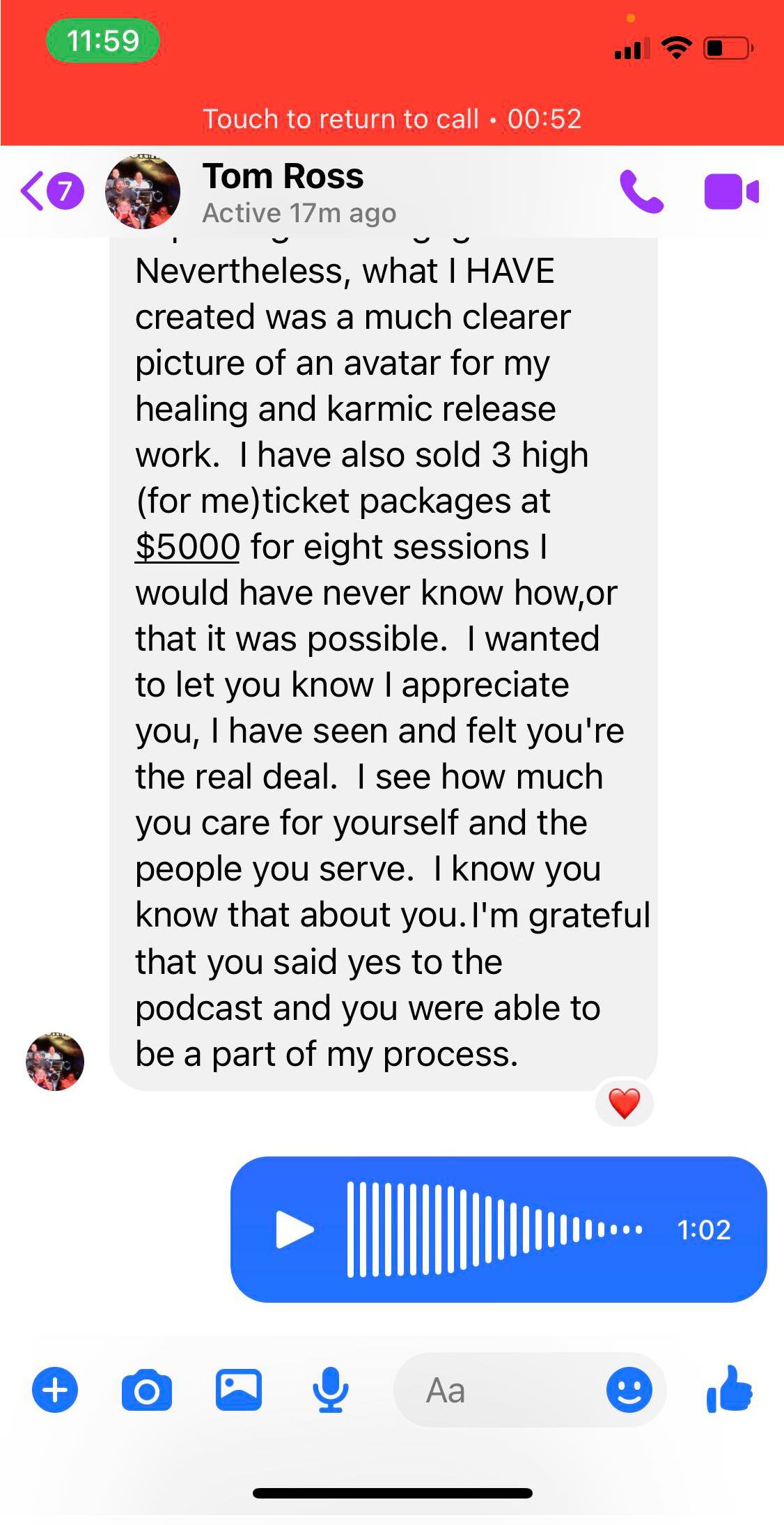
Task: Go back using the purple chevron arrow
Action: [32, 191]
